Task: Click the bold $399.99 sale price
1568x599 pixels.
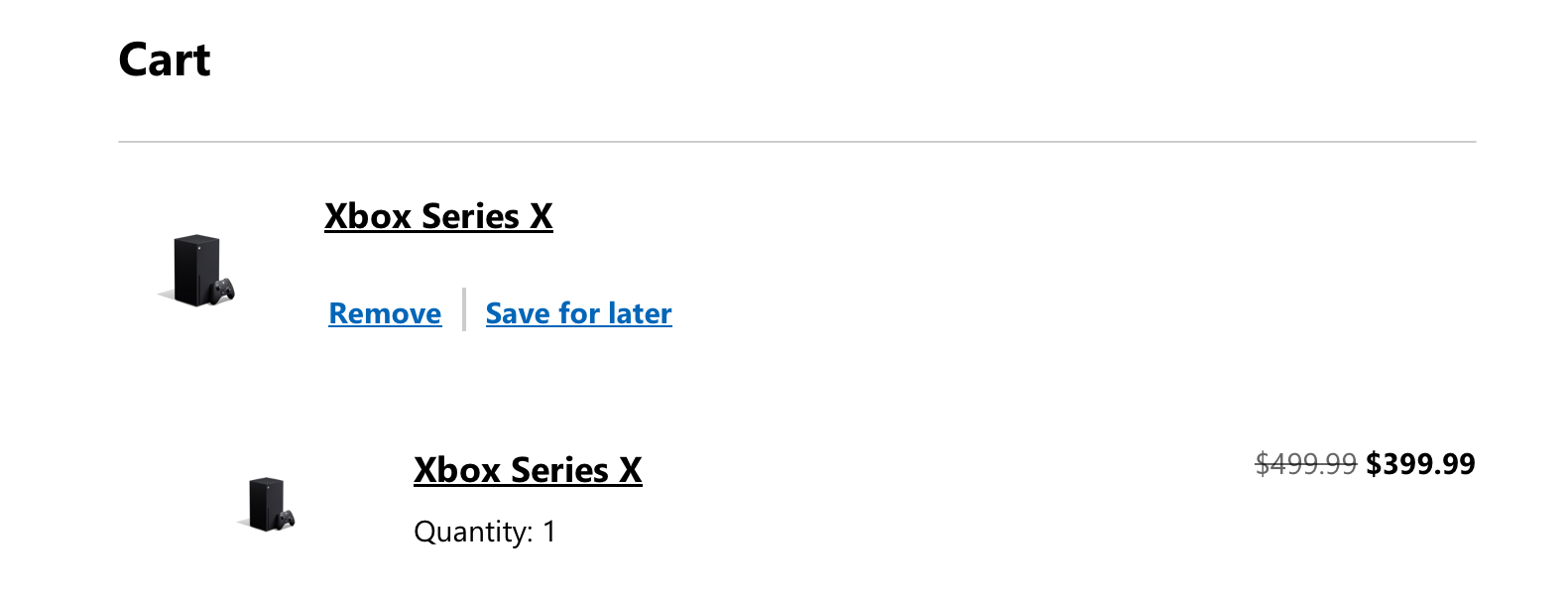Action: coord(1420,464)
